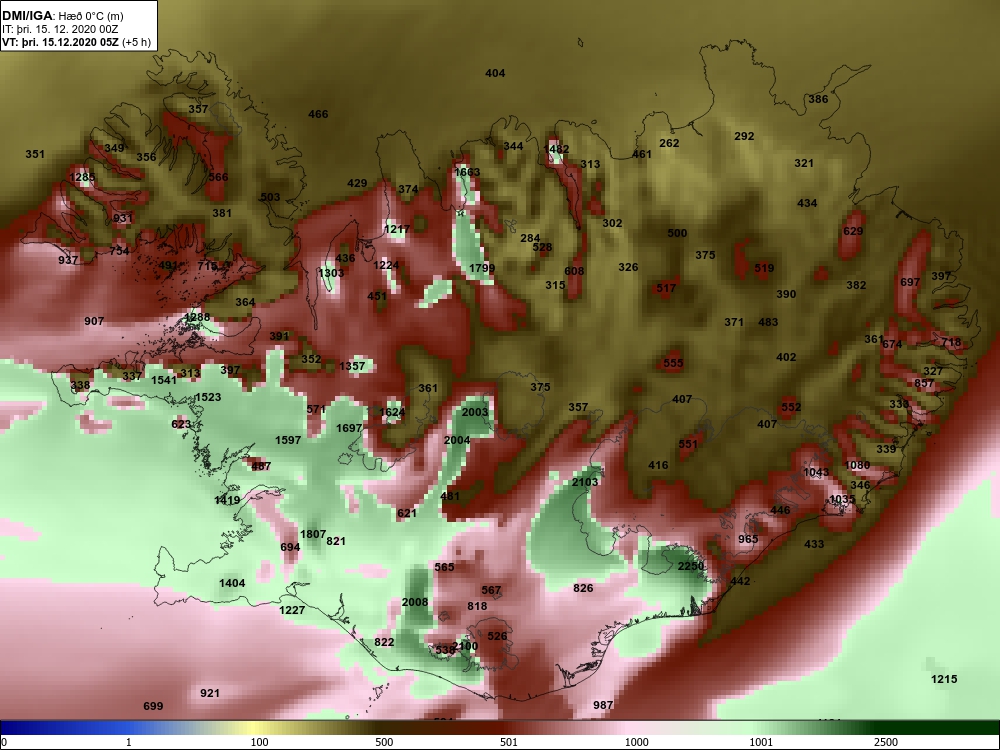This screenshot has height=750, width=1000.
Task: Click the map value 2008
Action: [415, 602]
